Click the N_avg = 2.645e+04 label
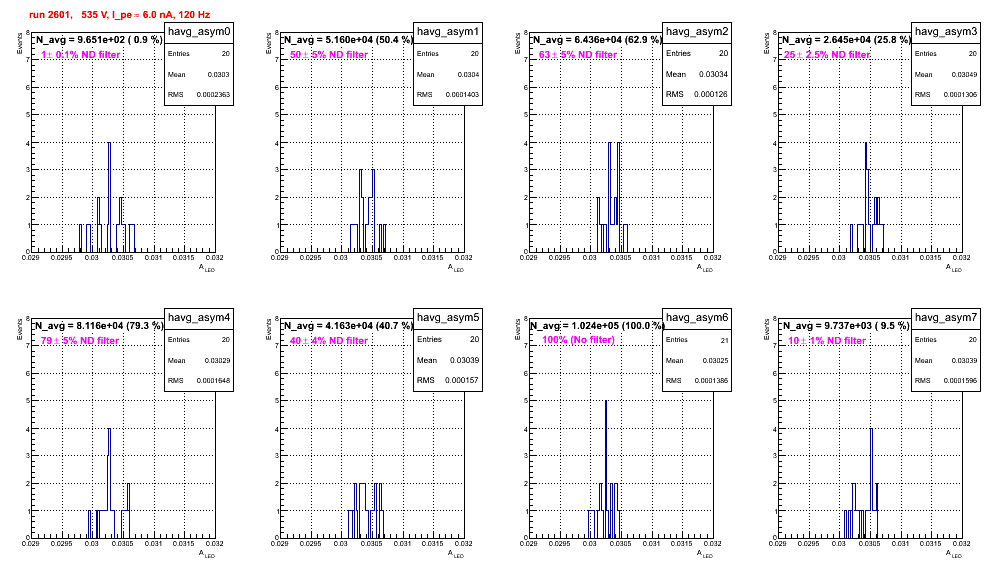Screen dimensions: 996x572 point(846,39)
